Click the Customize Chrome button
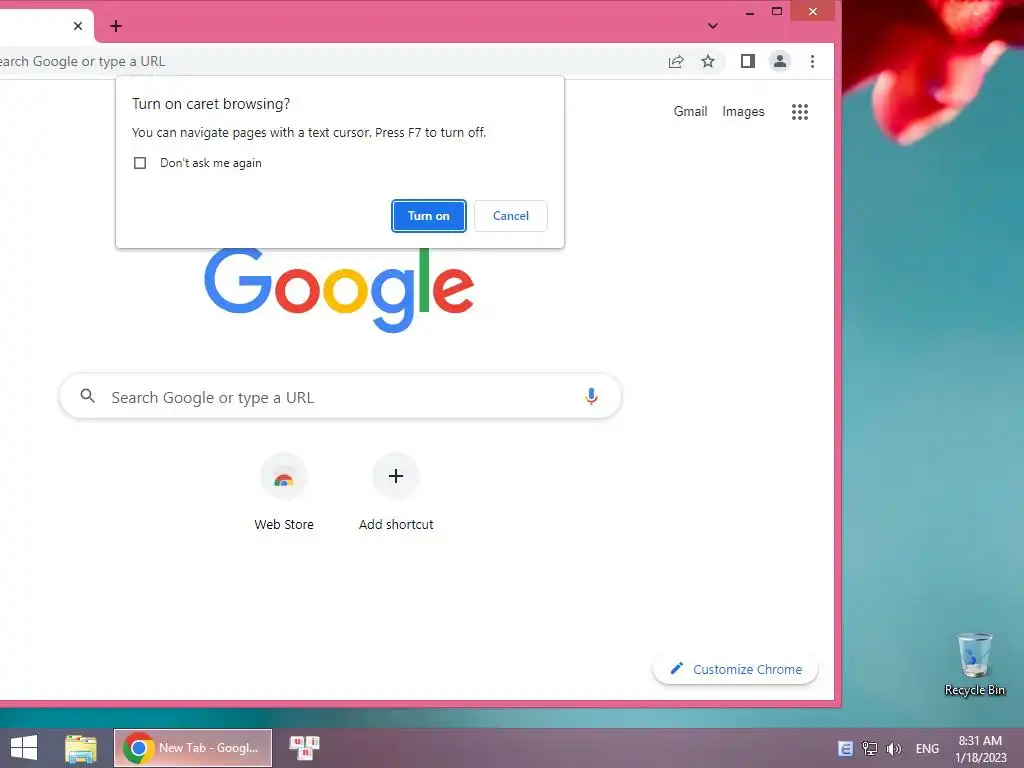The height and width of the screenshot is (768, 1024). click(735, 669)
